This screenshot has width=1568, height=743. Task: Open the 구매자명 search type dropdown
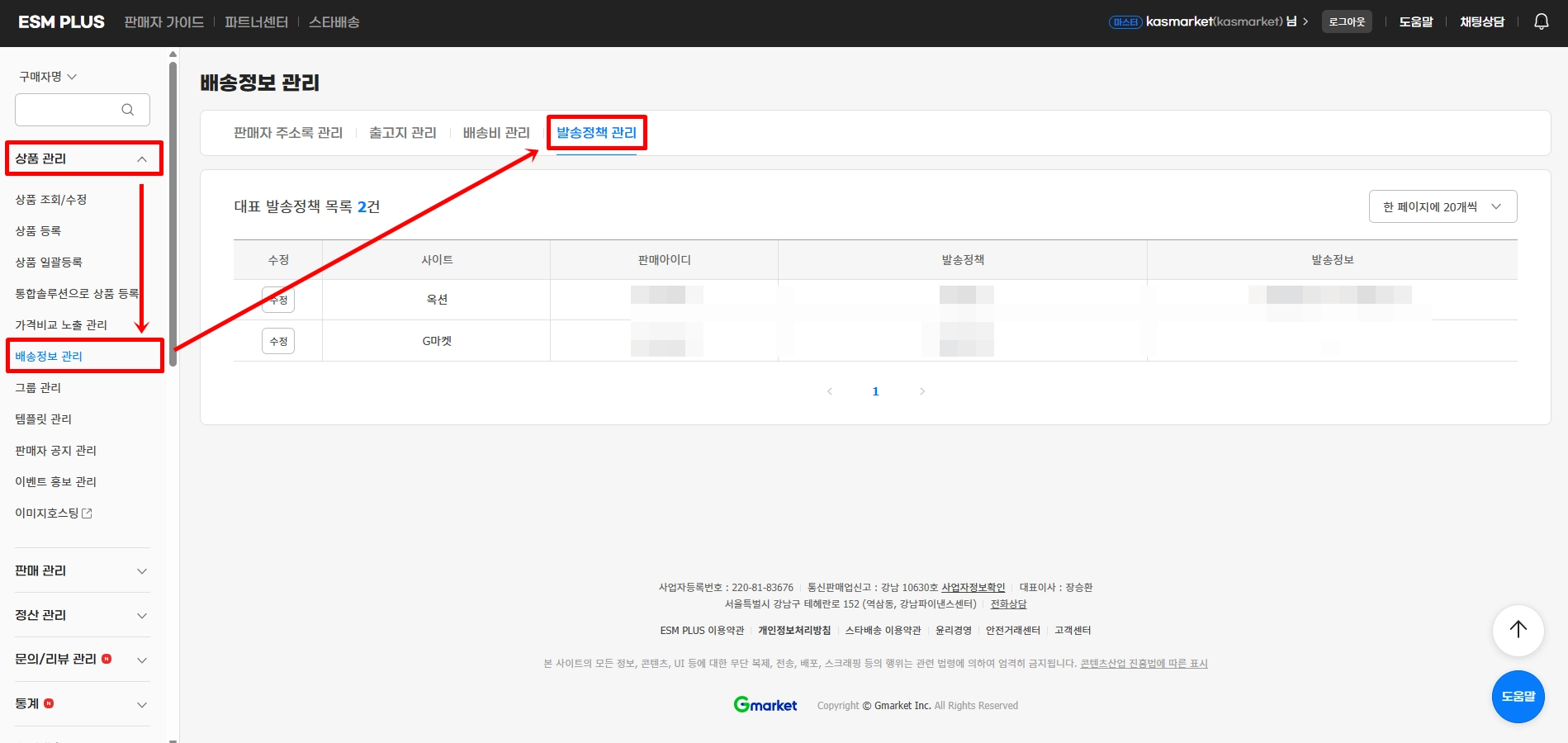coord(48,77)
